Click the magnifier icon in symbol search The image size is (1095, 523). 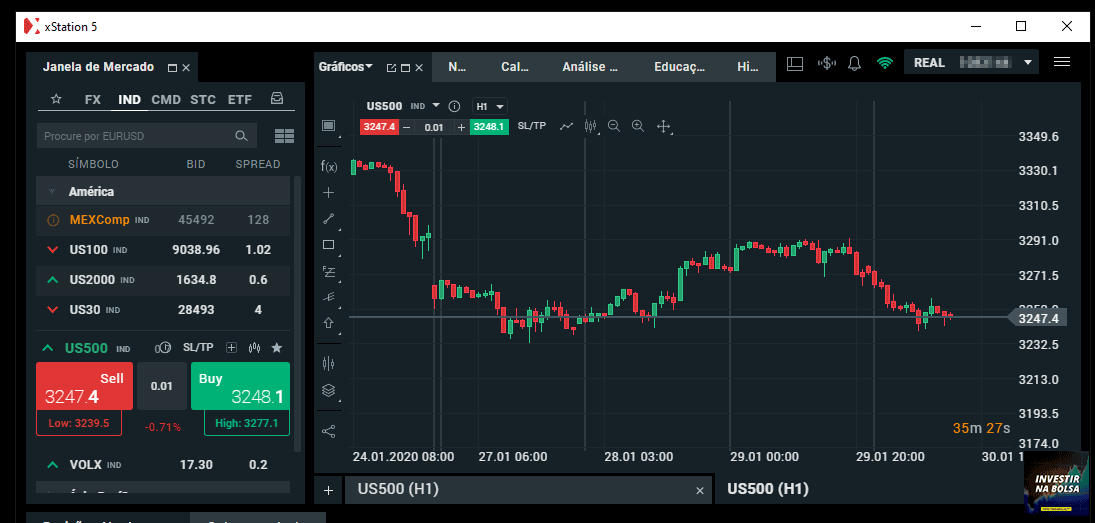(x=242, y=136)
